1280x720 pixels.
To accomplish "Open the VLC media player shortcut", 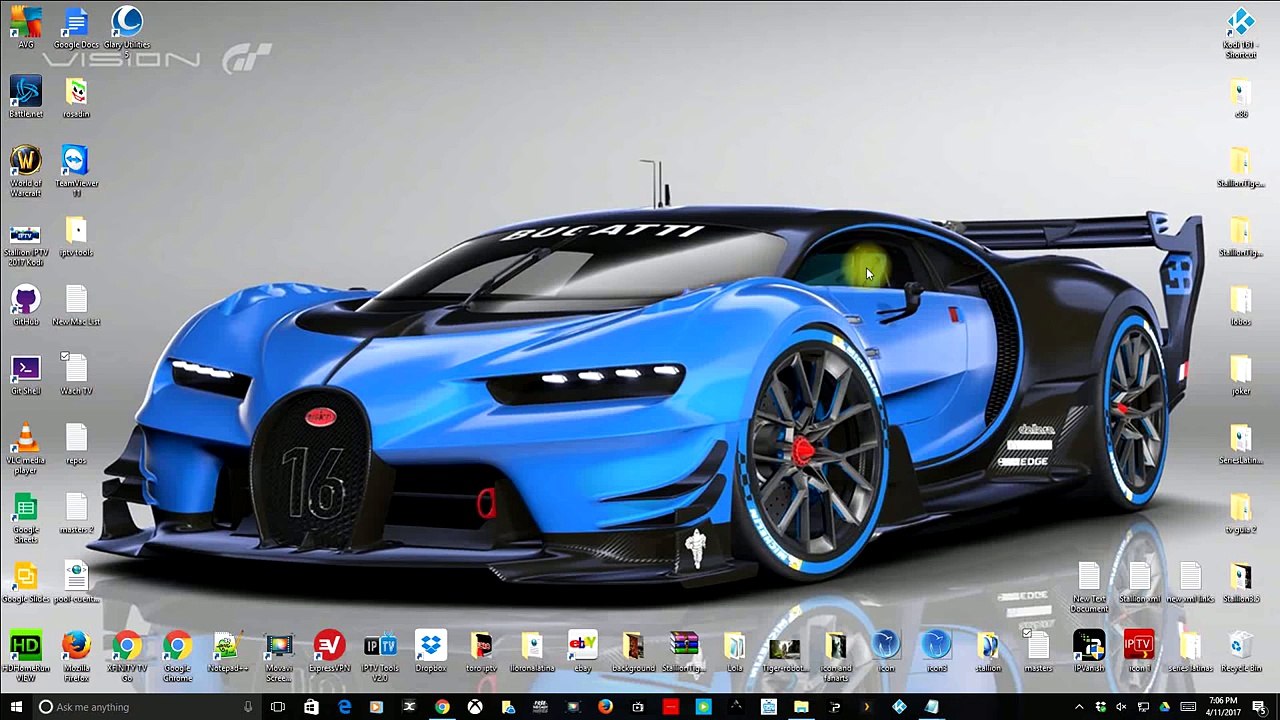I will (26, 448).
